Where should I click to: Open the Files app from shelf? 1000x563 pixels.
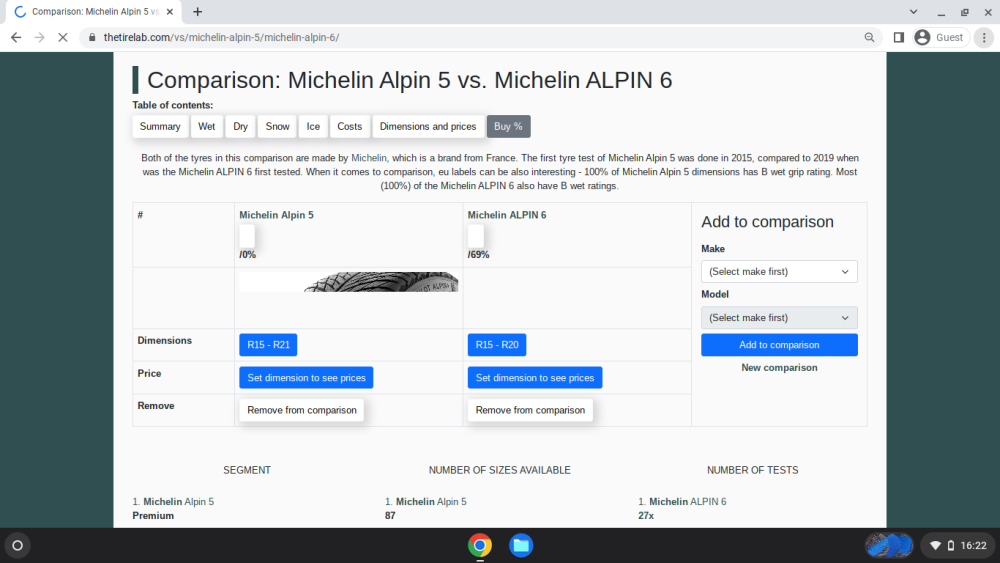click(x=521, y=546)
